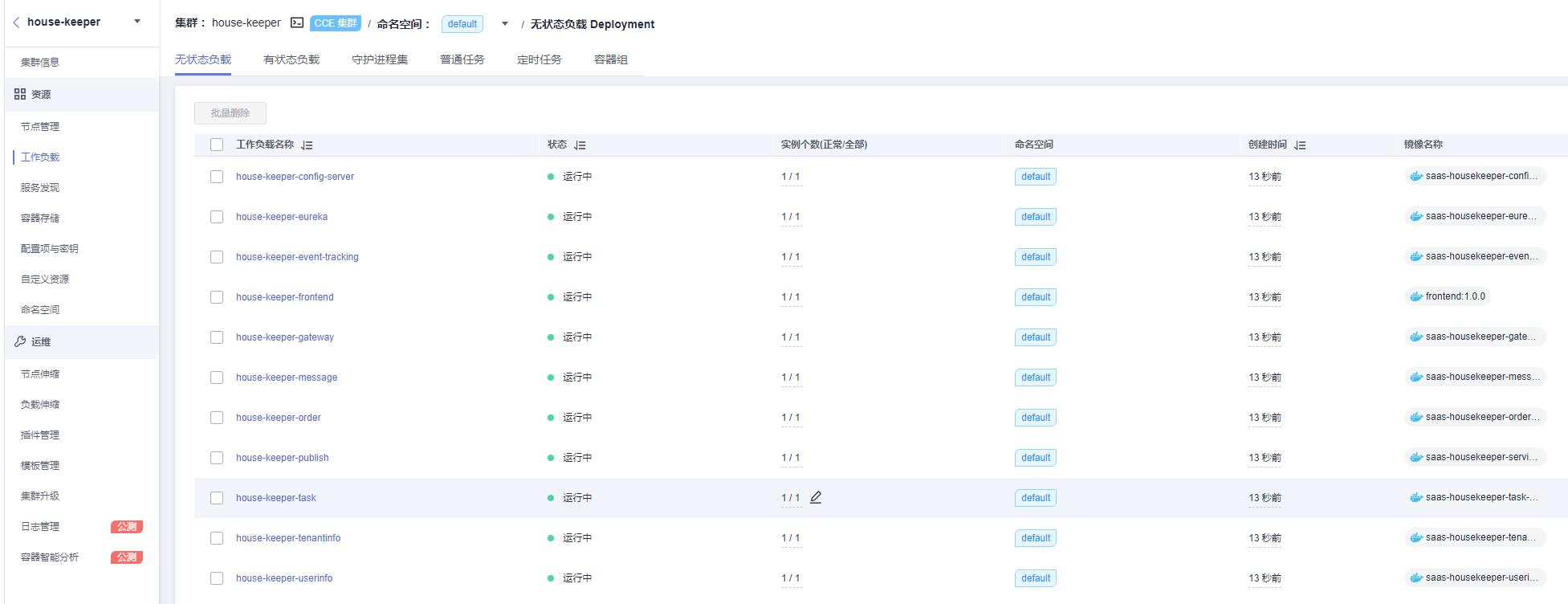Click the Resources grid icon in sidebar
Image resolution: width=1568 pixels, height=604 pixels.
20,94
